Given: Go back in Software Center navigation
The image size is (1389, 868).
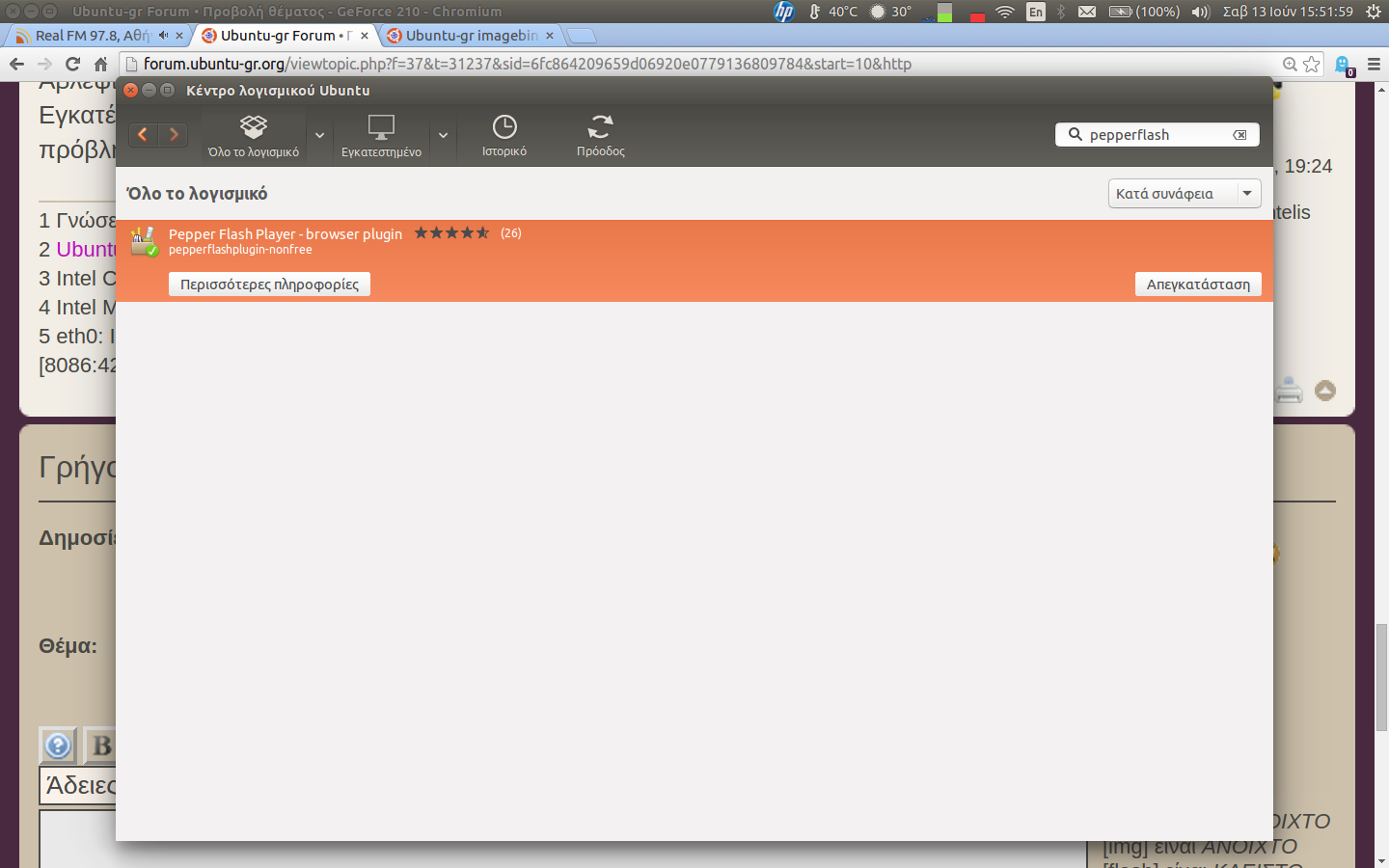Looking at the screenshot, I should coord(143,135).
